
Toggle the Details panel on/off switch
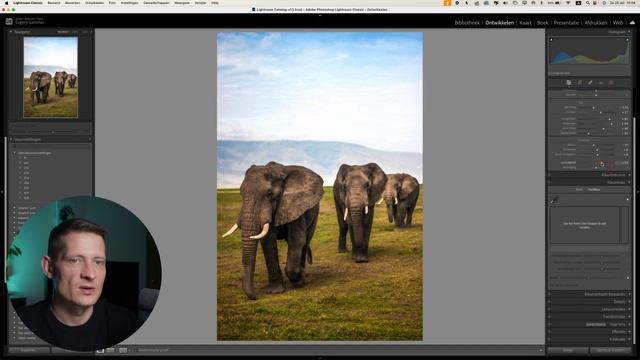click(x=550, y=302)
